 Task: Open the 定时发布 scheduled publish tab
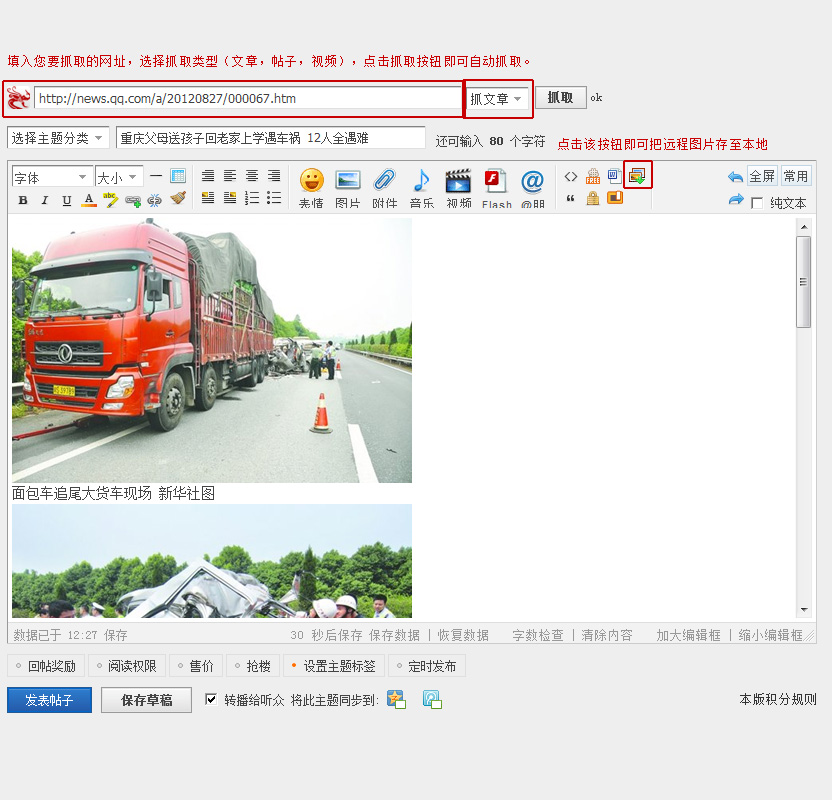pyautogui.click(x=426, y=666)
